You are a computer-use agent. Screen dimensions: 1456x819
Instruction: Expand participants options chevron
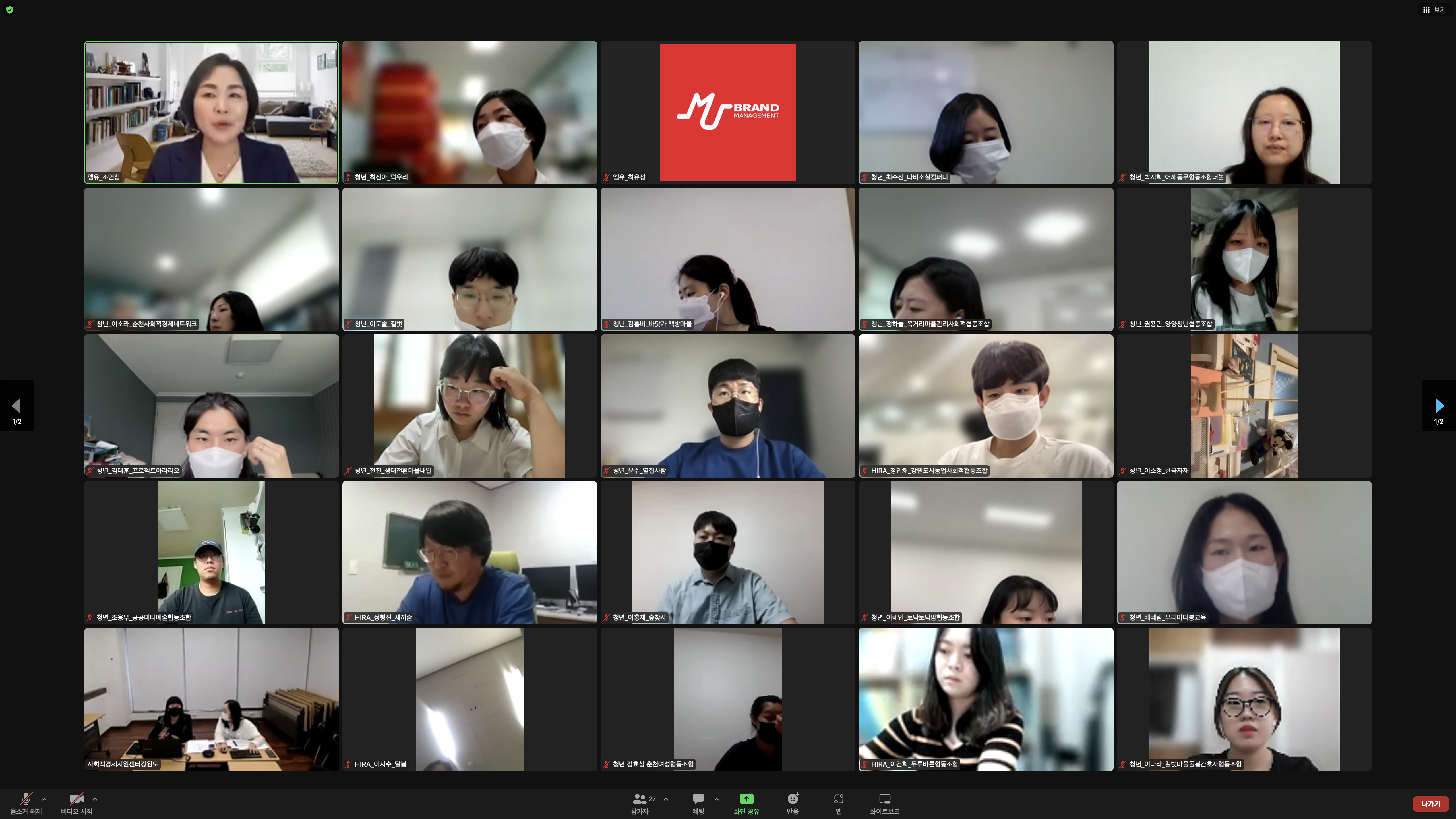pyautogui.click(x=666, y=799)
